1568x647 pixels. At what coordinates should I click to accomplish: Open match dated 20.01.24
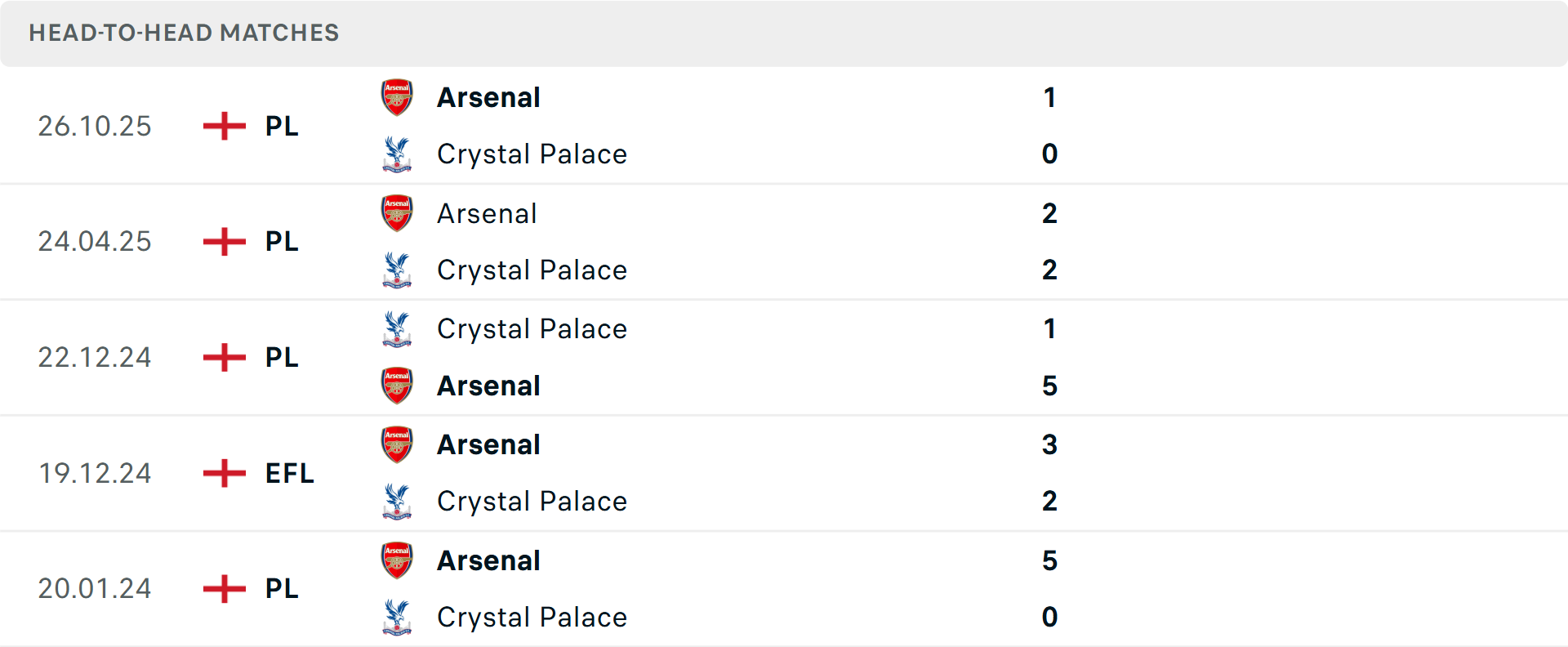pos(95,588)
